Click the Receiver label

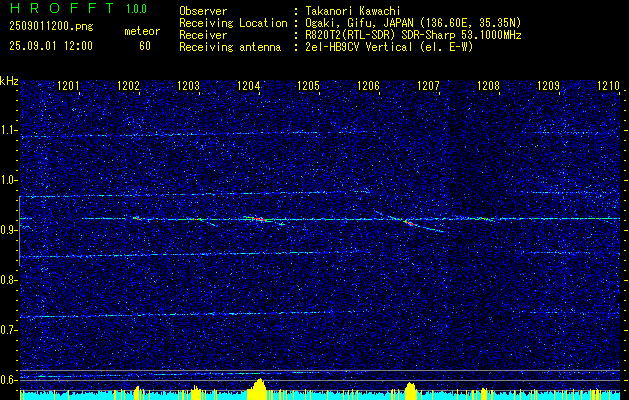[203, 35]
